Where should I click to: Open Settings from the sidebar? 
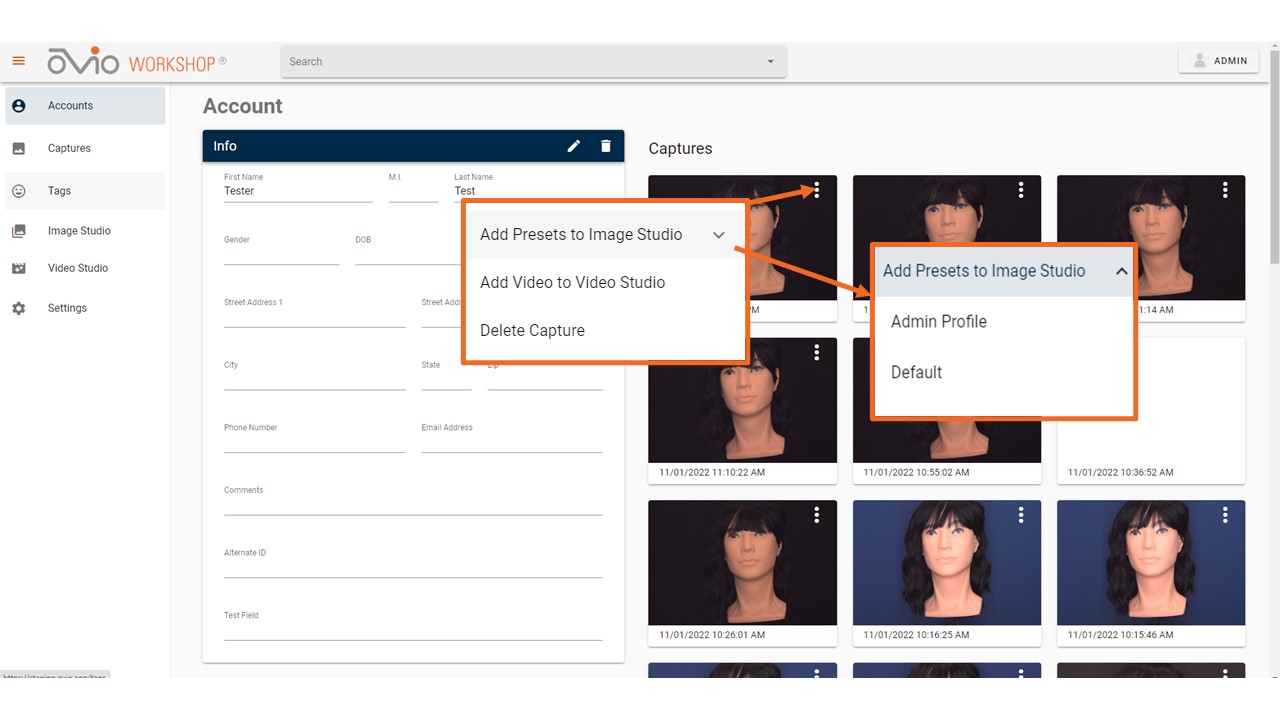pos(85,308)
